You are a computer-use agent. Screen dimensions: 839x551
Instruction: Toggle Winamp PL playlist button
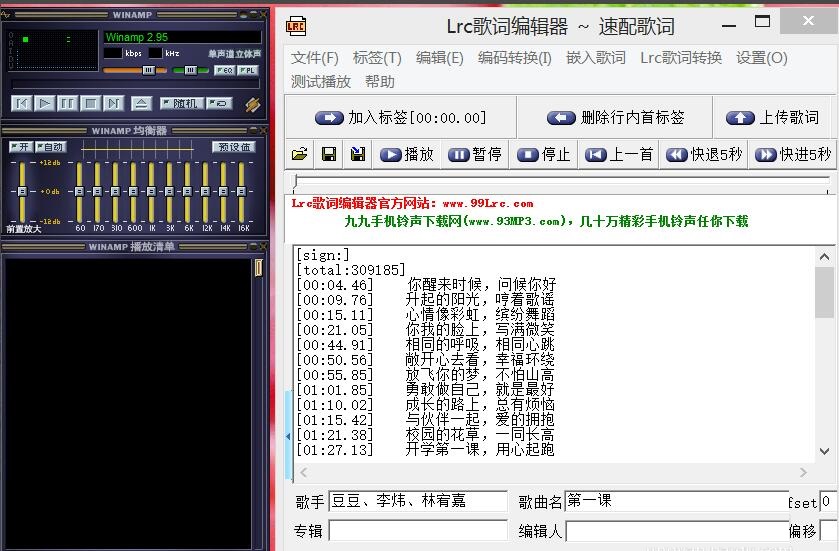point(247,71)
